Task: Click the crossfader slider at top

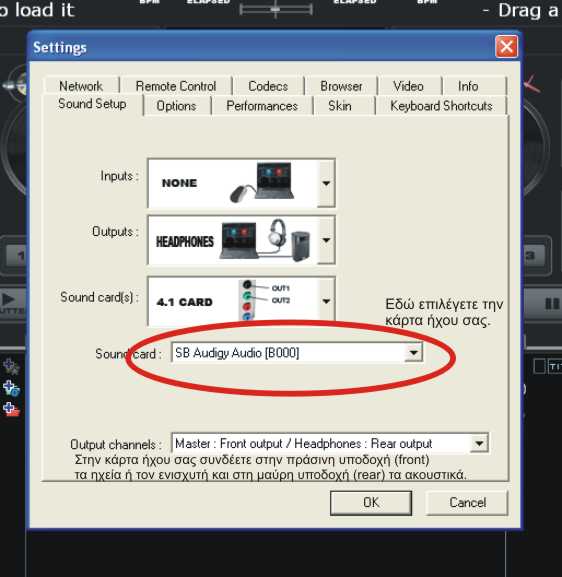Action: [x=276, y=9]
